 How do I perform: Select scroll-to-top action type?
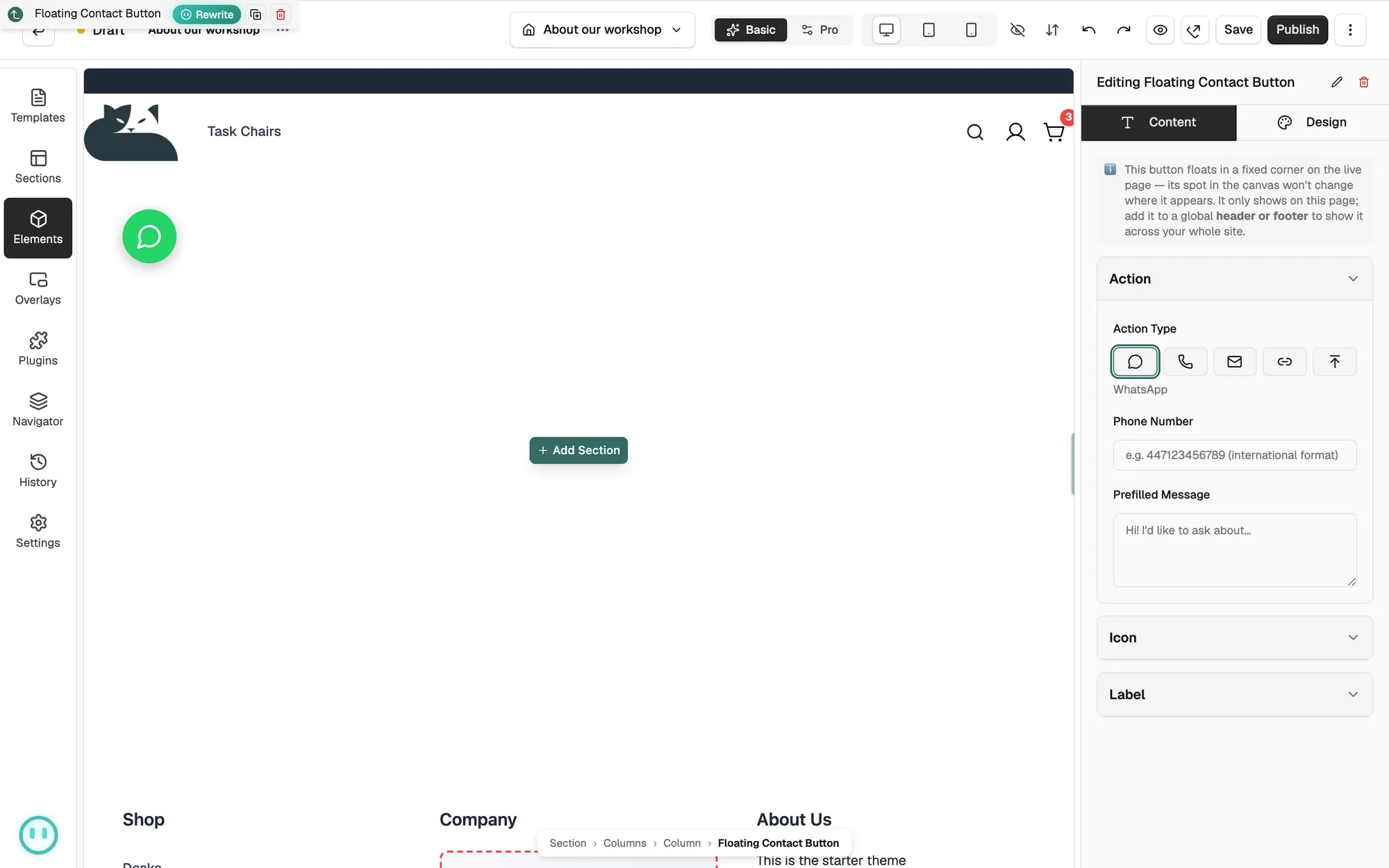pos(1335,362)
